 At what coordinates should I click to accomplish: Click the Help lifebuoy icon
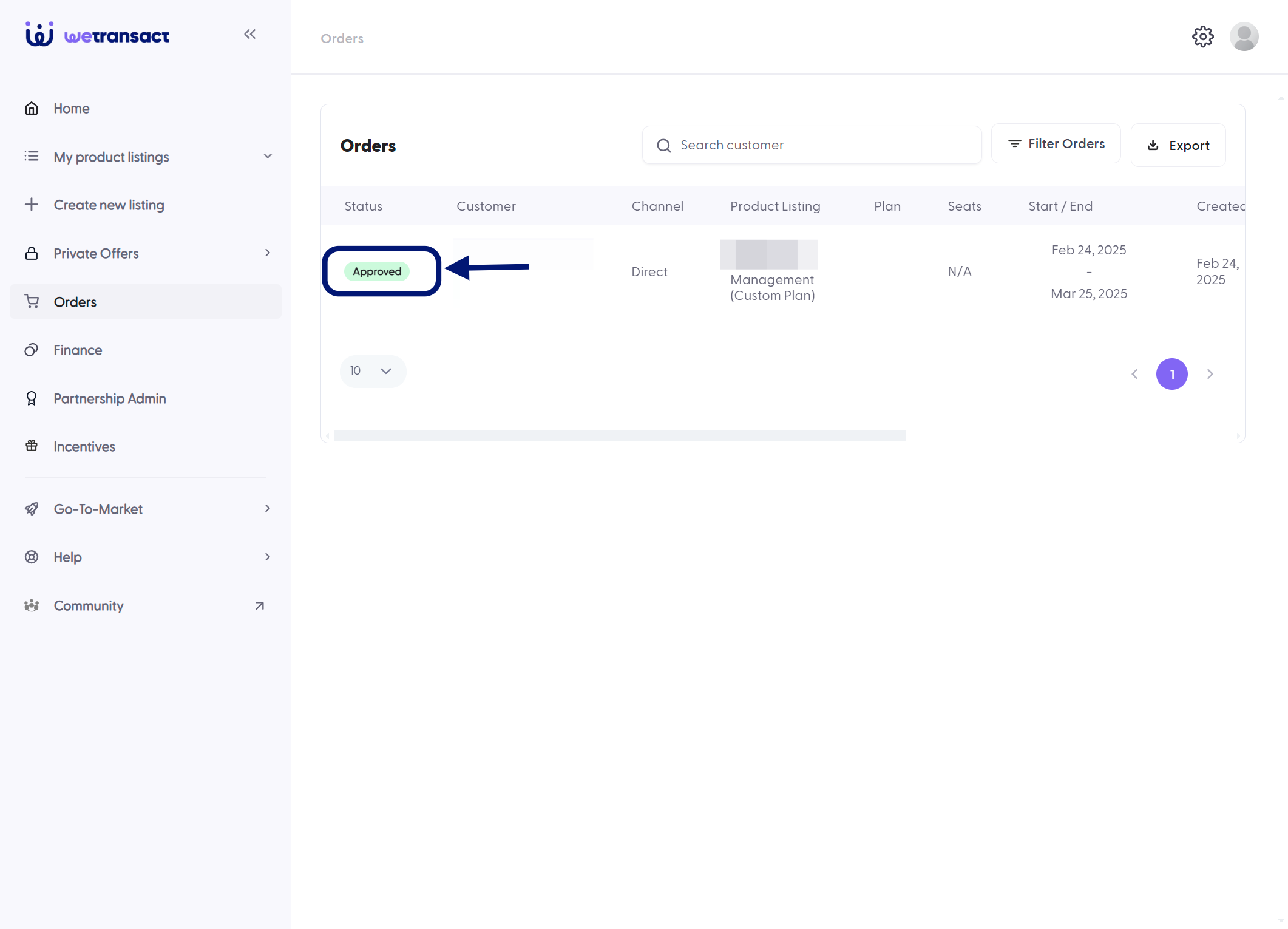click(32, 557)
